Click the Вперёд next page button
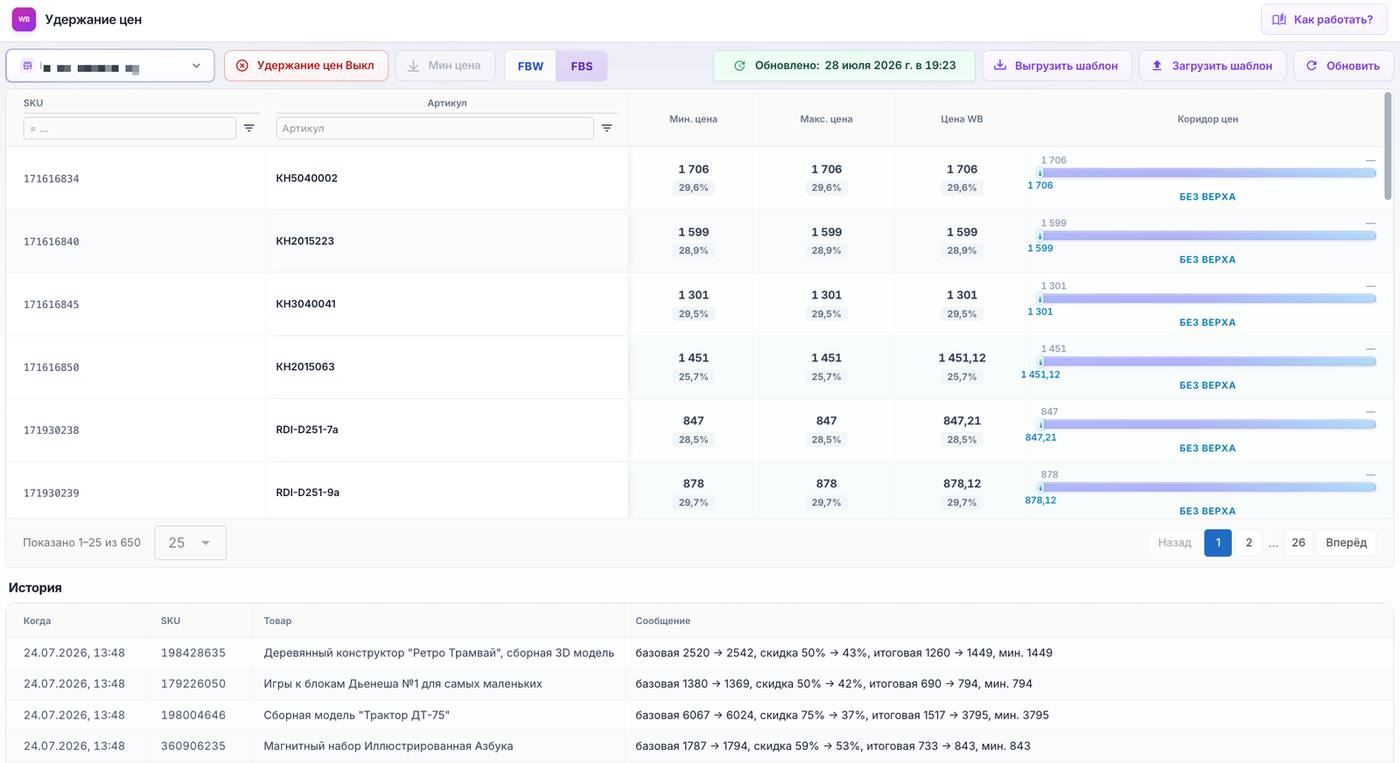This screenshot has height=763, width=1400. click(x=1346, y=543)
